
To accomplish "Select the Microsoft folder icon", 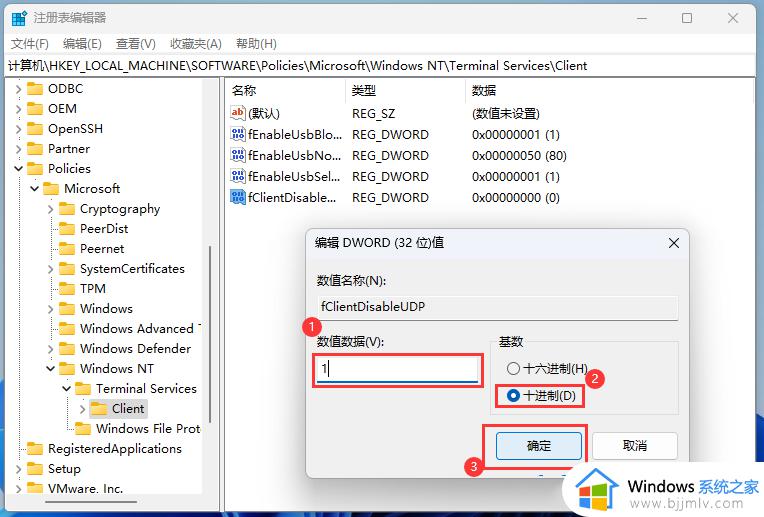I will pos(51,189).
